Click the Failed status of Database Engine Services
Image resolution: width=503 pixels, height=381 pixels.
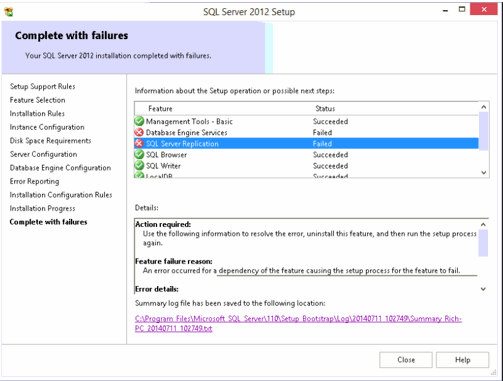pyautogui.click(x=322, y=132)
